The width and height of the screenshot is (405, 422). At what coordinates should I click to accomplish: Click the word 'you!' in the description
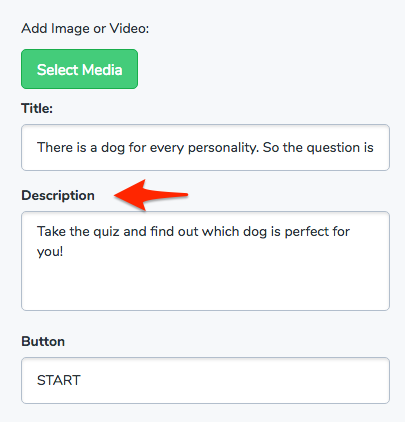coord(50,252)
